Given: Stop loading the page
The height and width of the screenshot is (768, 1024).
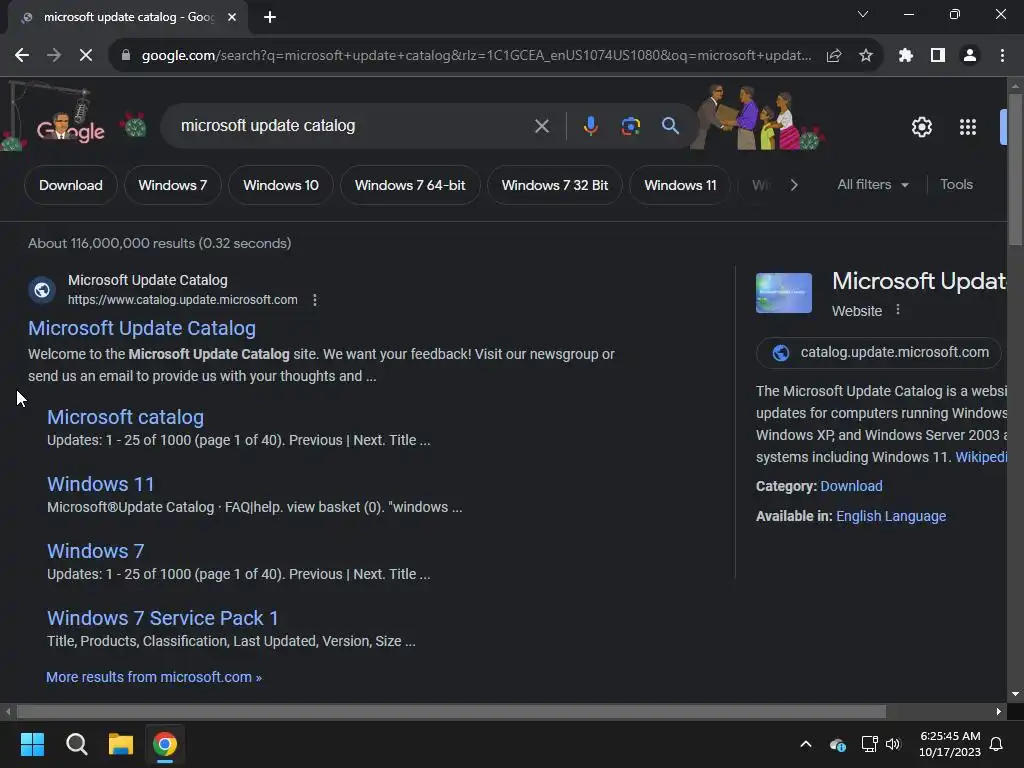Looking at the screenshot, I should pos(86,56).
